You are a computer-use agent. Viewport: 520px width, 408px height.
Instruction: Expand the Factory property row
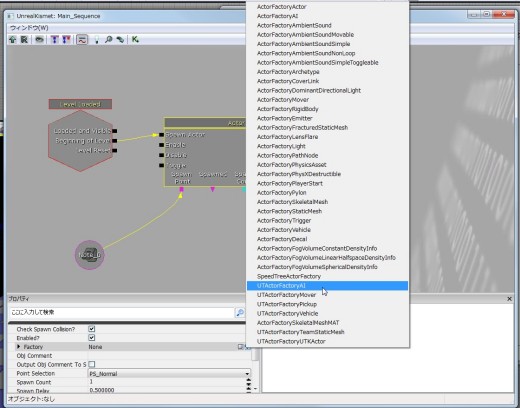[18, 347]
